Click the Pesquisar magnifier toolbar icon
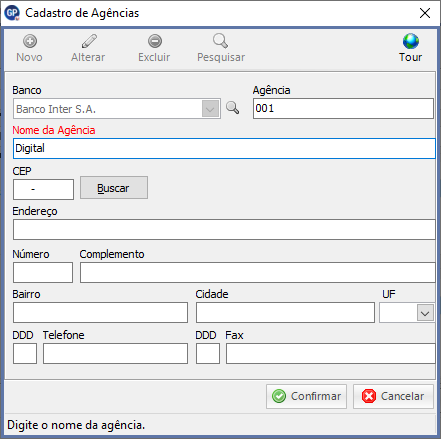This screenshot has height=439, width=441. 220,41
